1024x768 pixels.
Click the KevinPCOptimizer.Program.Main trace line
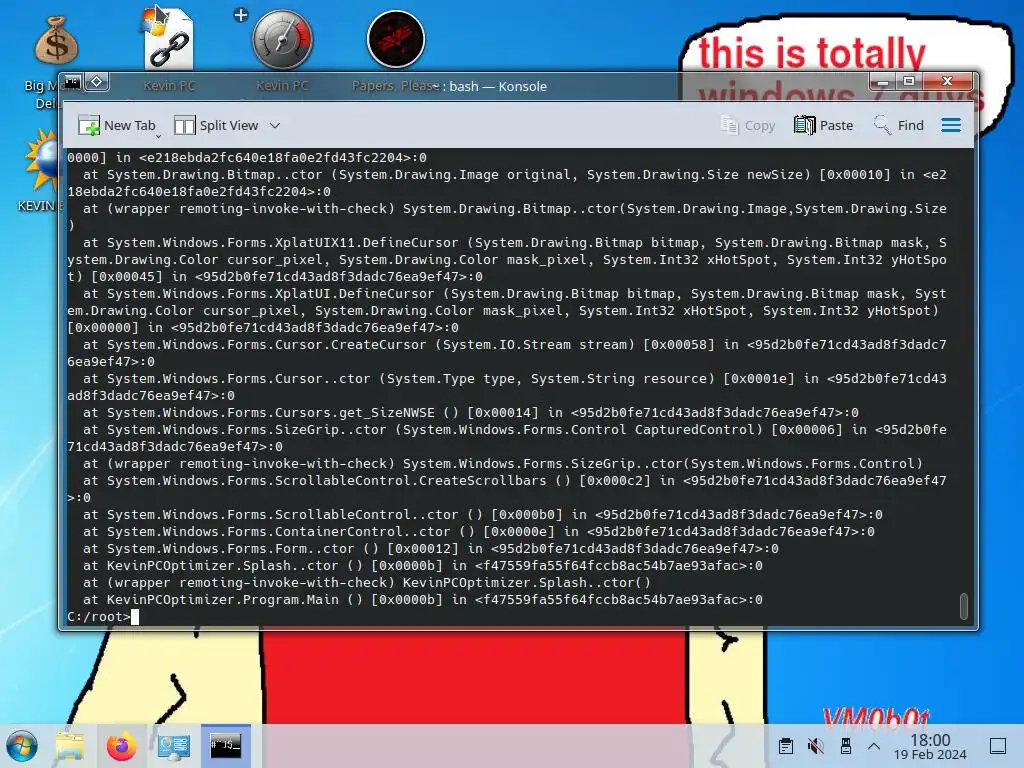pyautogui.click(x=423, y=600)
